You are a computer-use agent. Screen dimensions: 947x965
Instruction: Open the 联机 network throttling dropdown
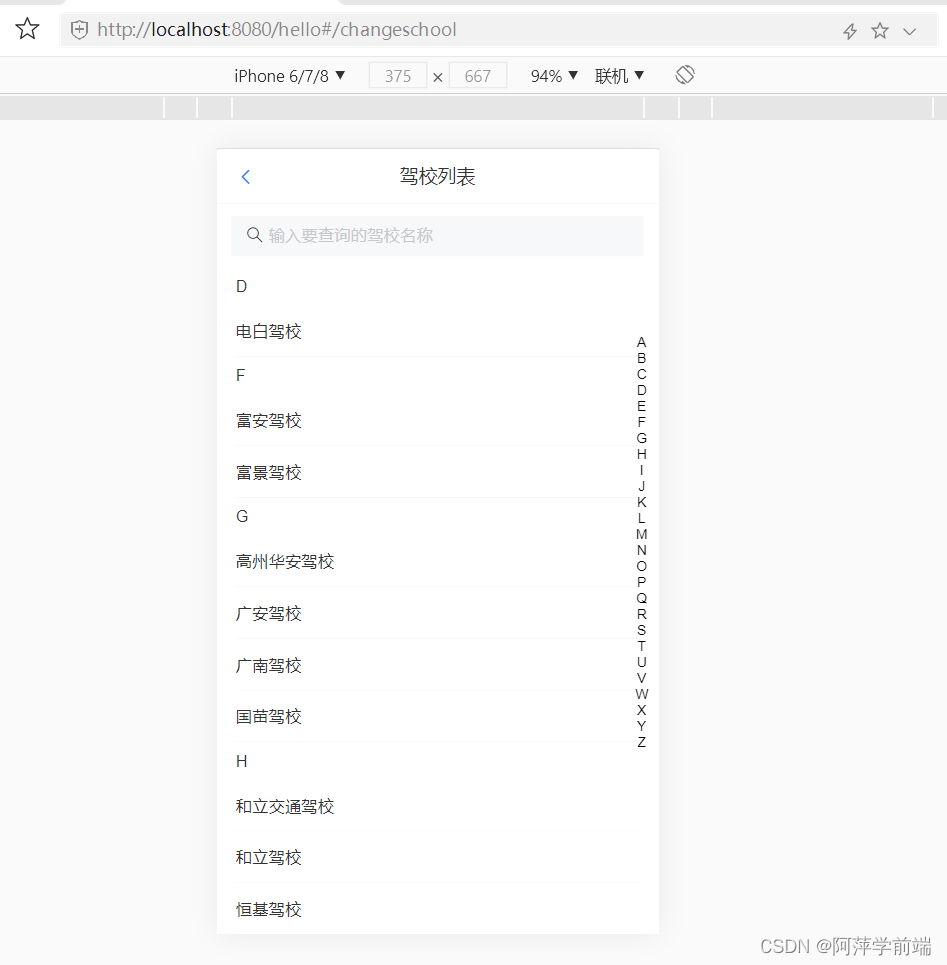[x=619, y=75]
